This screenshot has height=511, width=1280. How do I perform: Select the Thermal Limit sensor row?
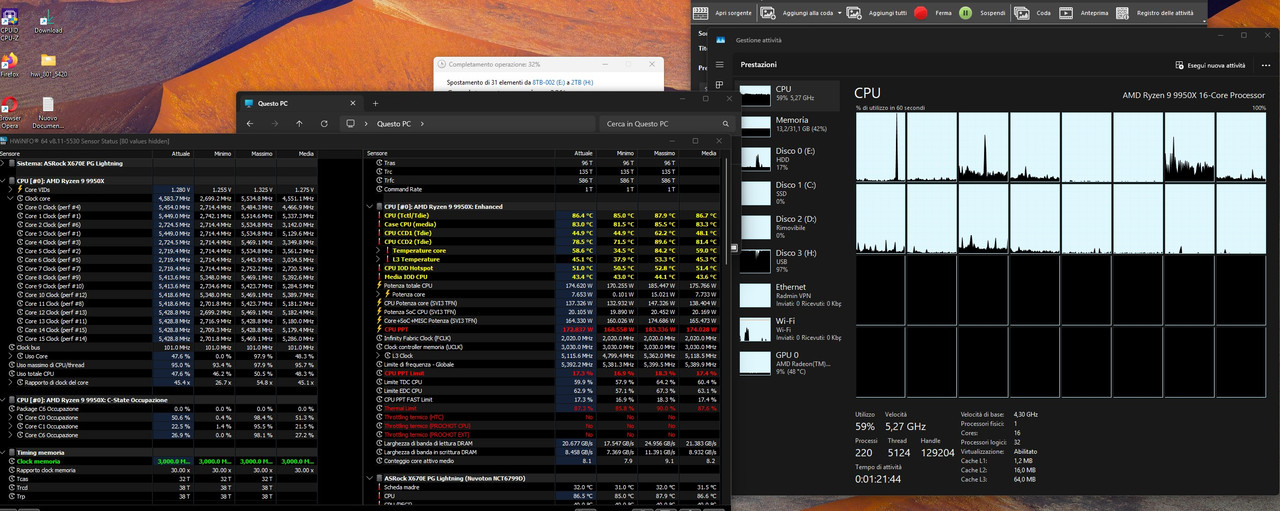click(547, 408)
